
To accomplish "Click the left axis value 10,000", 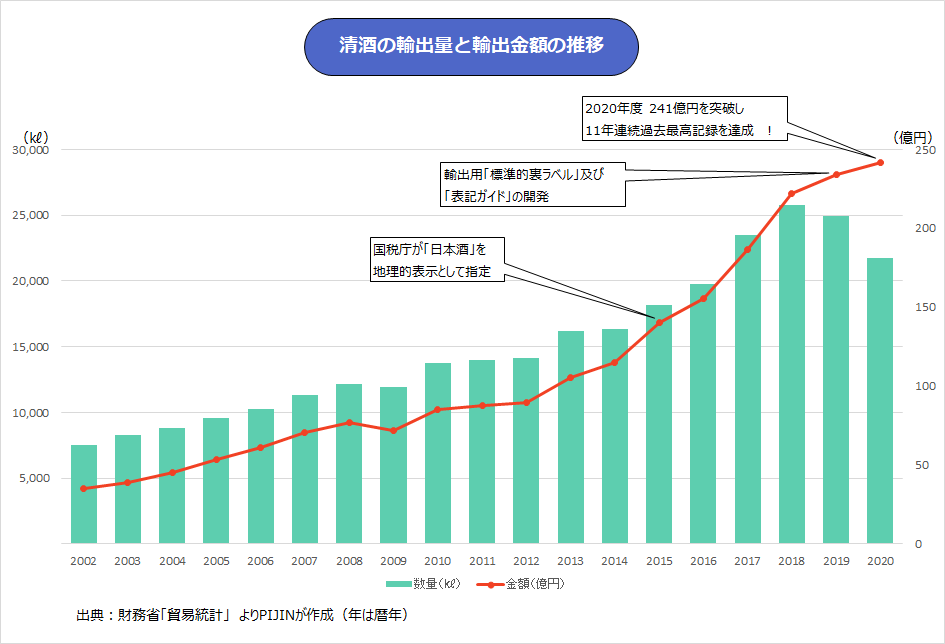I will pos(31,413).
